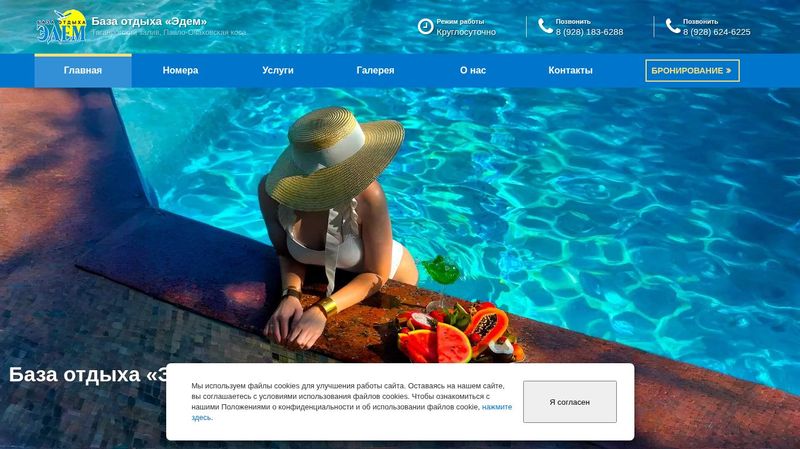Click the phone icon for 8 (928) 624-6225
This screenshot has height=449, width=800.
673,26
